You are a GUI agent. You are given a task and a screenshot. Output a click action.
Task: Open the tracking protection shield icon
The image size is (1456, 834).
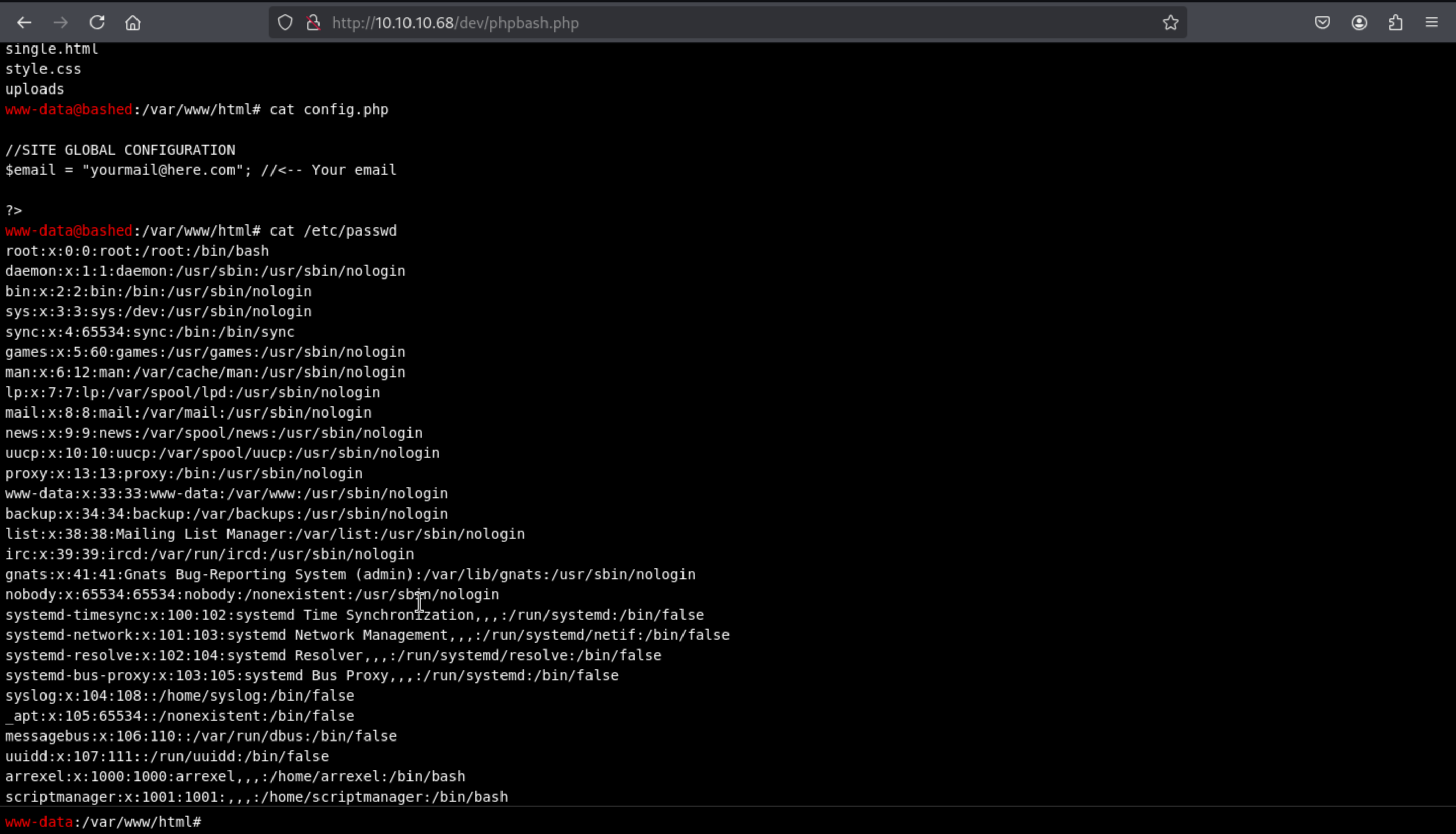tap(285, 23)
